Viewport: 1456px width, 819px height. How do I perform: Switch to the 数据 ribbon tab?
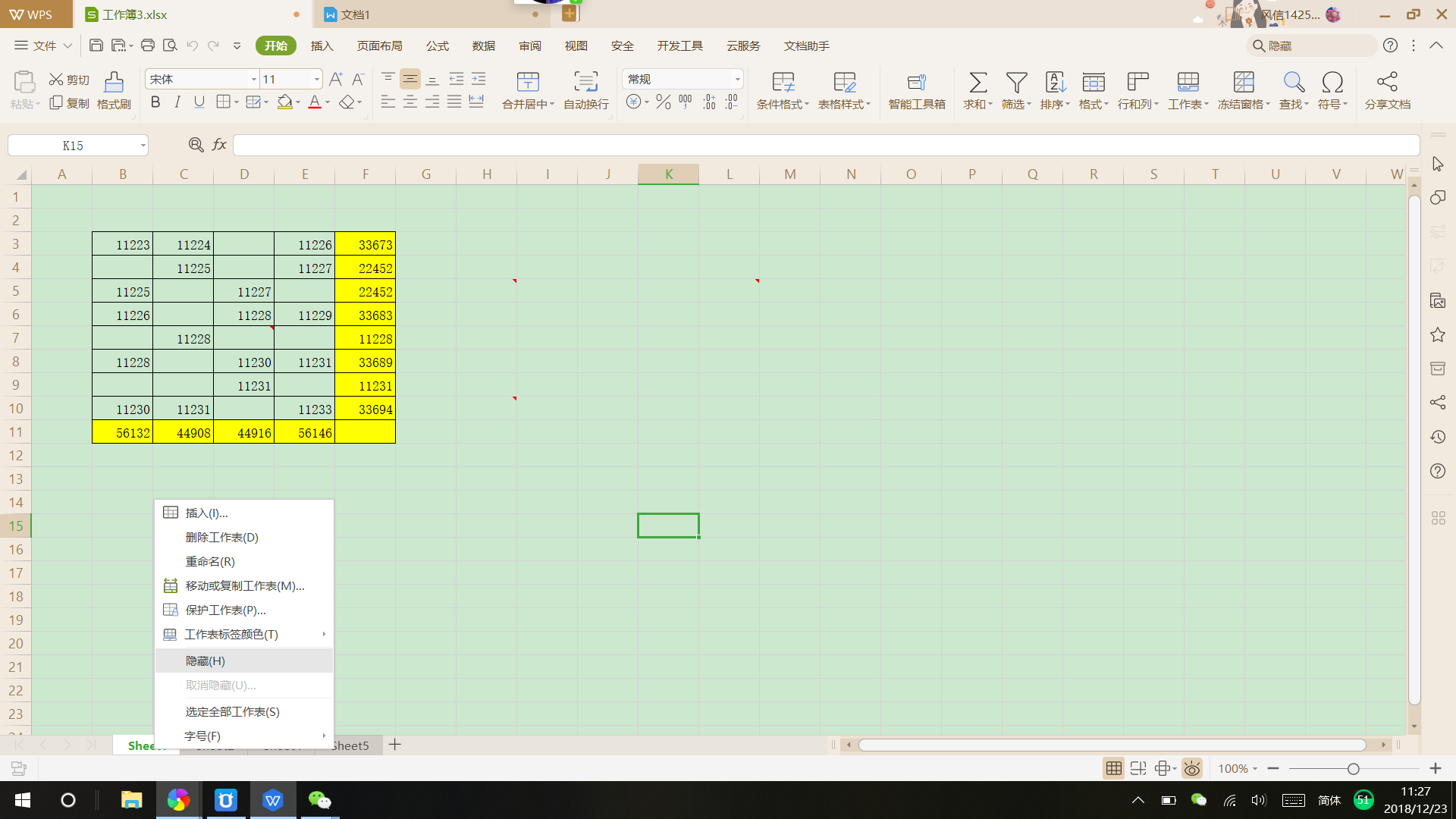(x=483, y=46)
